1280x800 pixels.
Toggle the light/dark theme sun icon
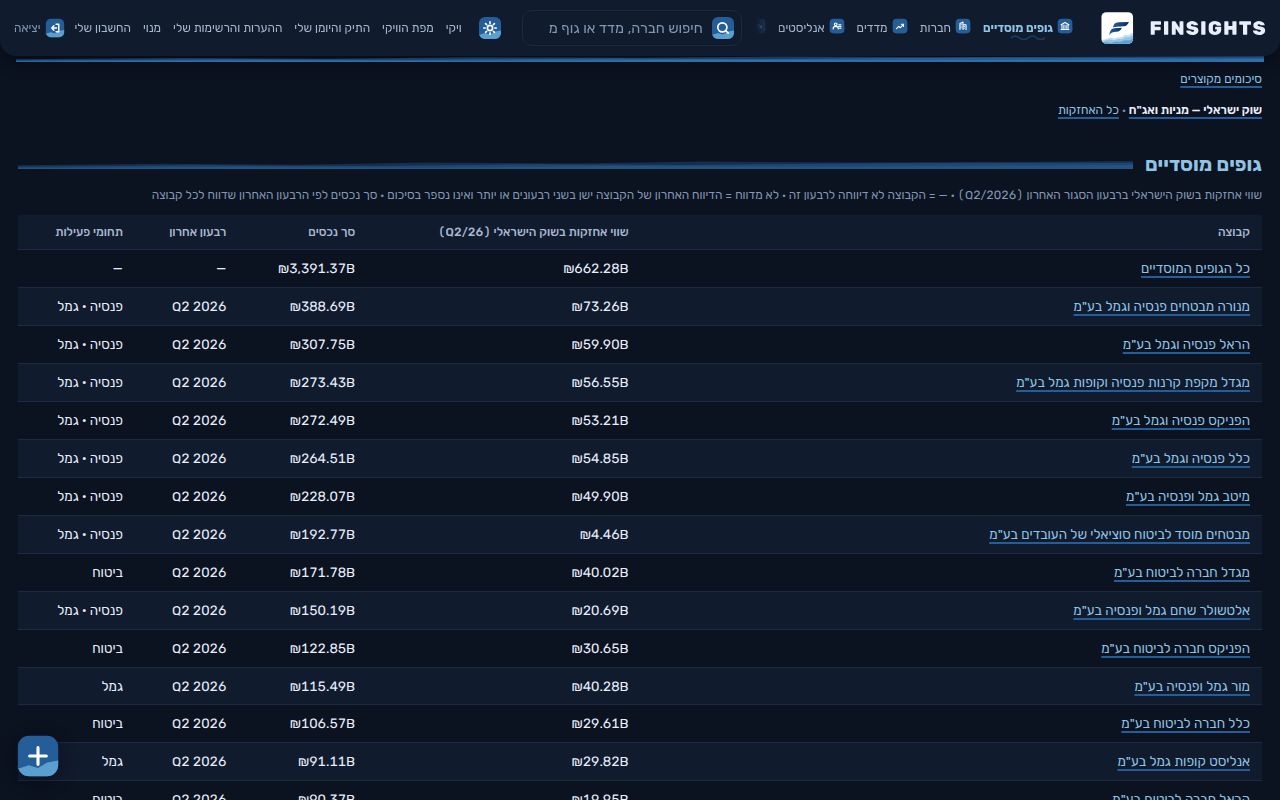pyautogui.click(x=490, y=28)
